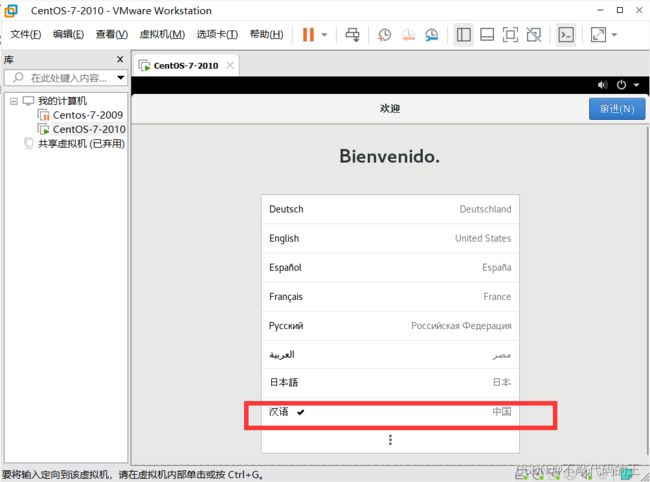Take a snapshot of the VM
Image resolution: width=650 pixels, height=482 pixels.
coord(384,35)
